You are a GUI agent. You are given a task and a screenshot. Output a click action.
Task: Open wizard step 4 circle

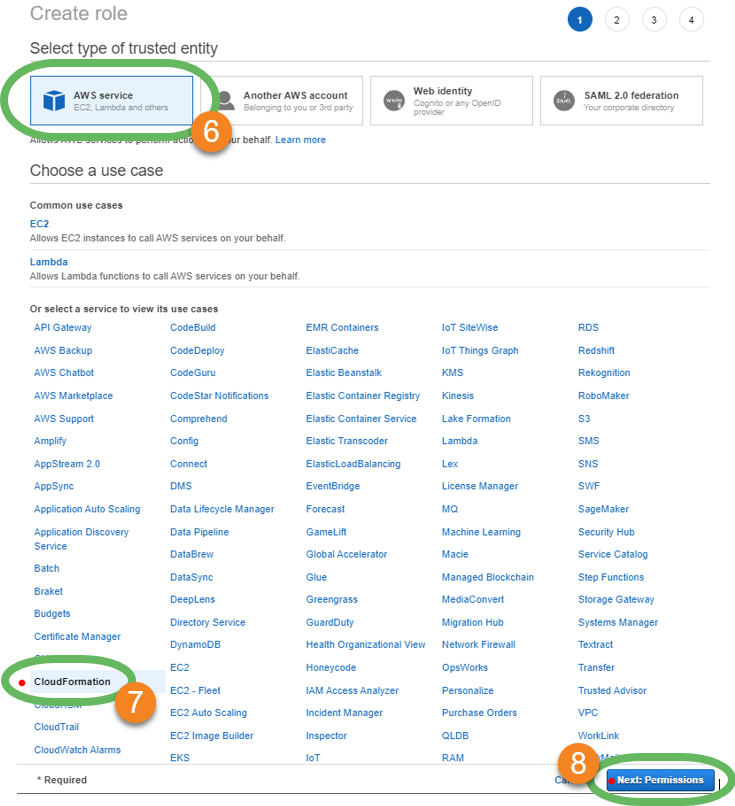[x=691, y=20]
